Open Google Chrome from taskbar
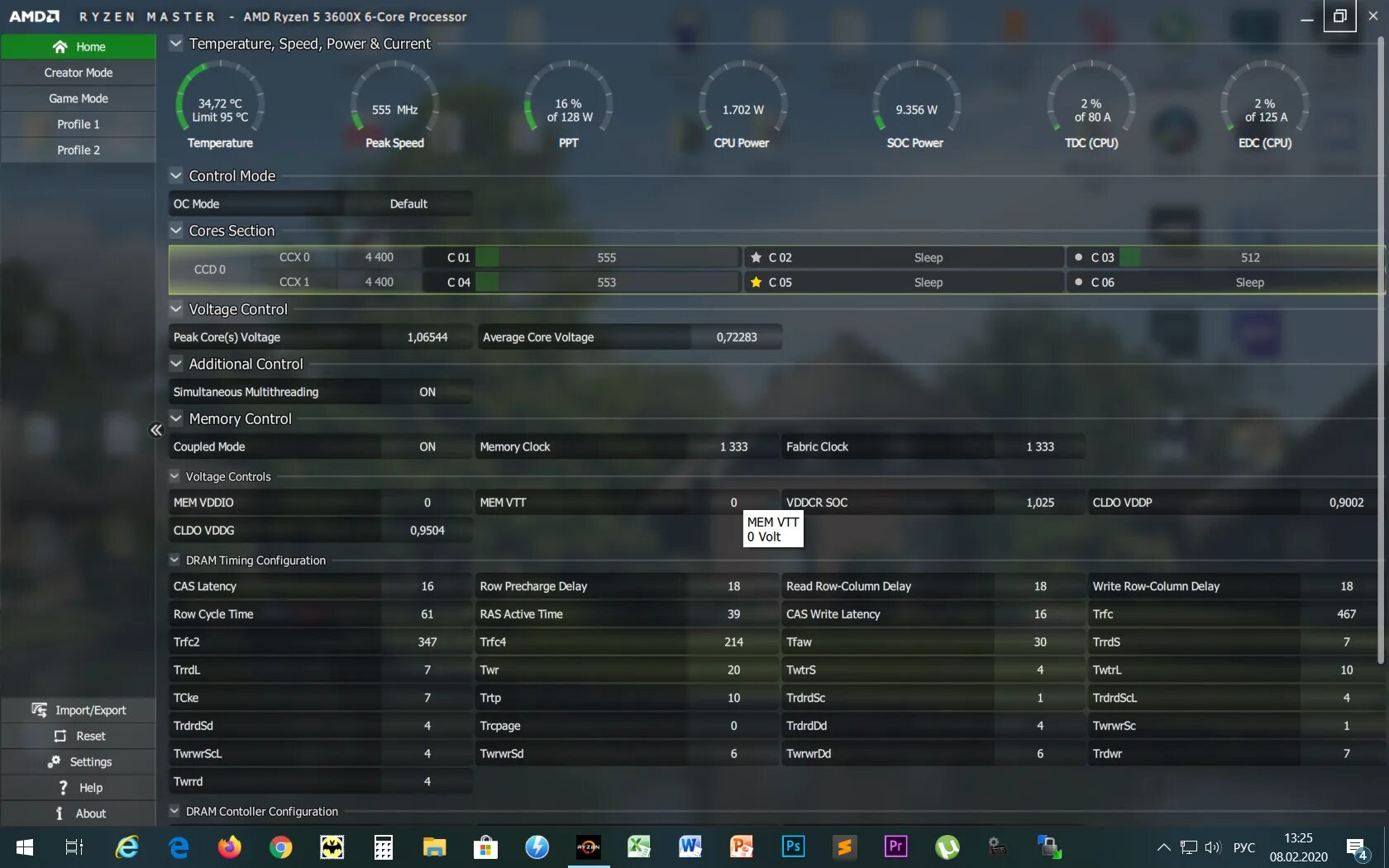 tap(281, 847)
